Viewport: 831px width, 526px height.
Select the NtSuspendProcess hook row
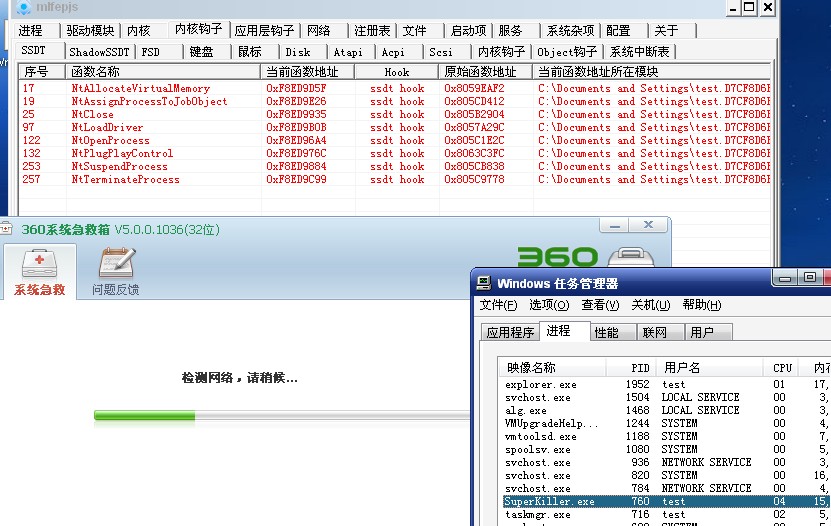[x=395, y=166]
